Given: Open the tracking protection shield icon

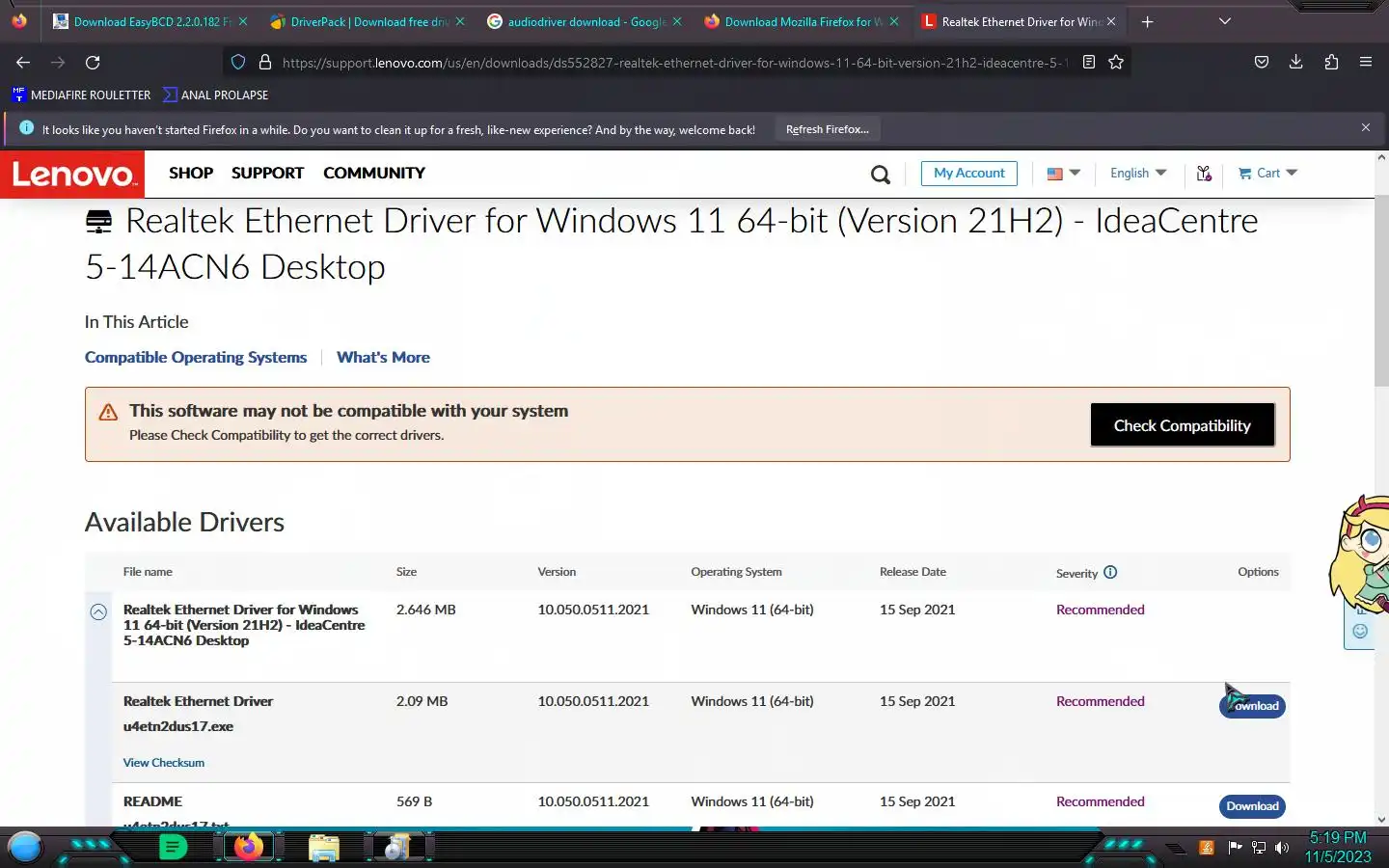Looking at the screenshot, I should tap(238, 63).
